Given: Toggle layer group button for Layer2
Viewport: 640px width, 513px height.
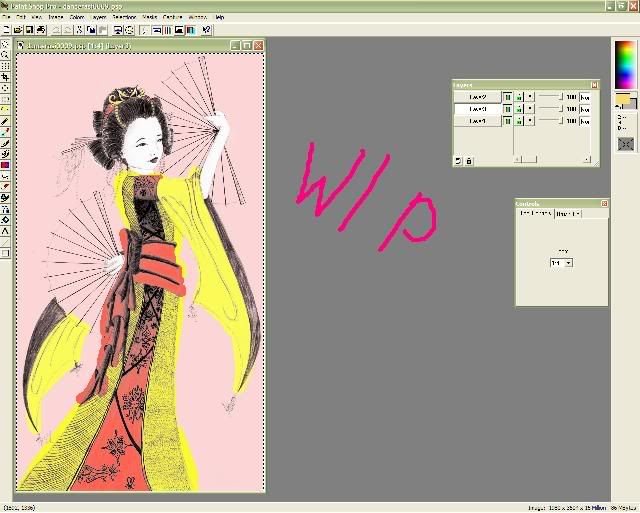Looking at the screenshot, I should point(530,97).
